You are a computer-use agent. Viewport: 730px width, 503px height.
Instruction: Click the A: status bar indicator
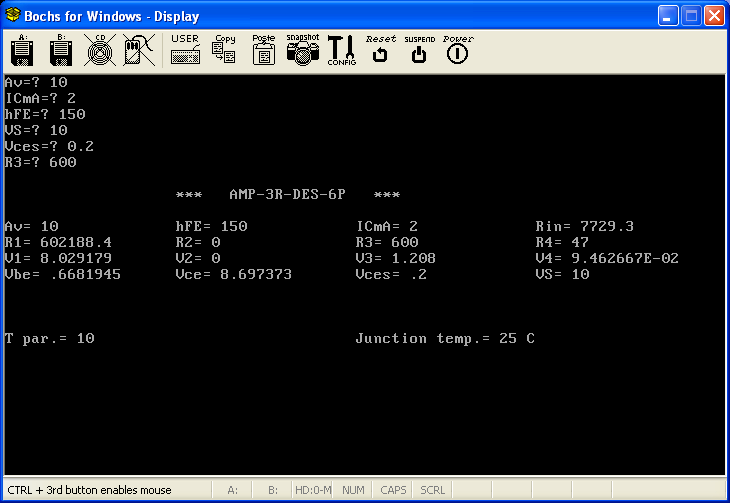pos(232,490)
